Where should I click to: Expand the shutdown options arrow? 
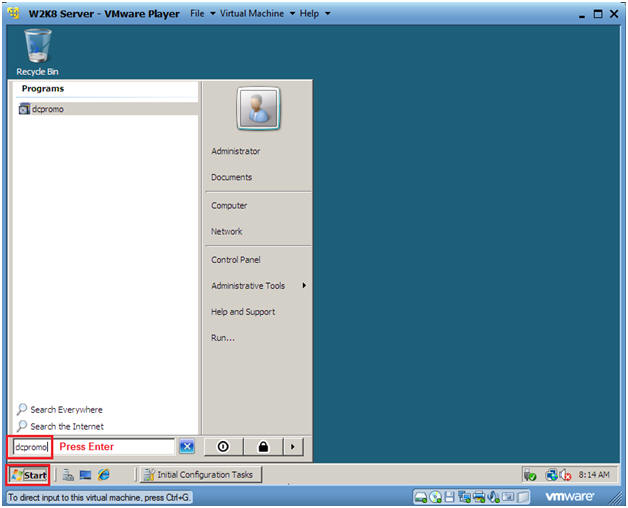[x=293, y=446]
